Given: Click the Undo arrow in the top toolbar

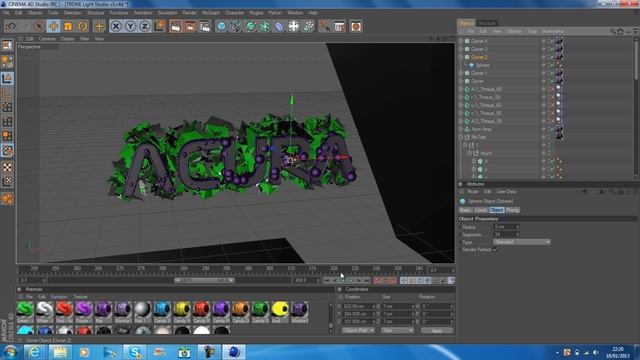Looking at the screenshot, I should click(11, 27).
